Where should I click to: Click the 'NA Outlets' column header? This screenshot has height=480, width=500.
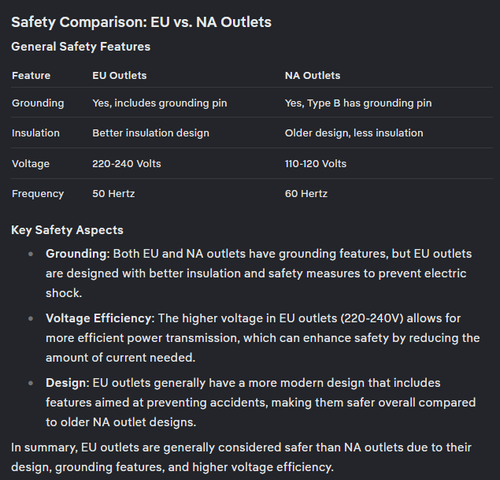pyautogui.click(x=312, y=75)
